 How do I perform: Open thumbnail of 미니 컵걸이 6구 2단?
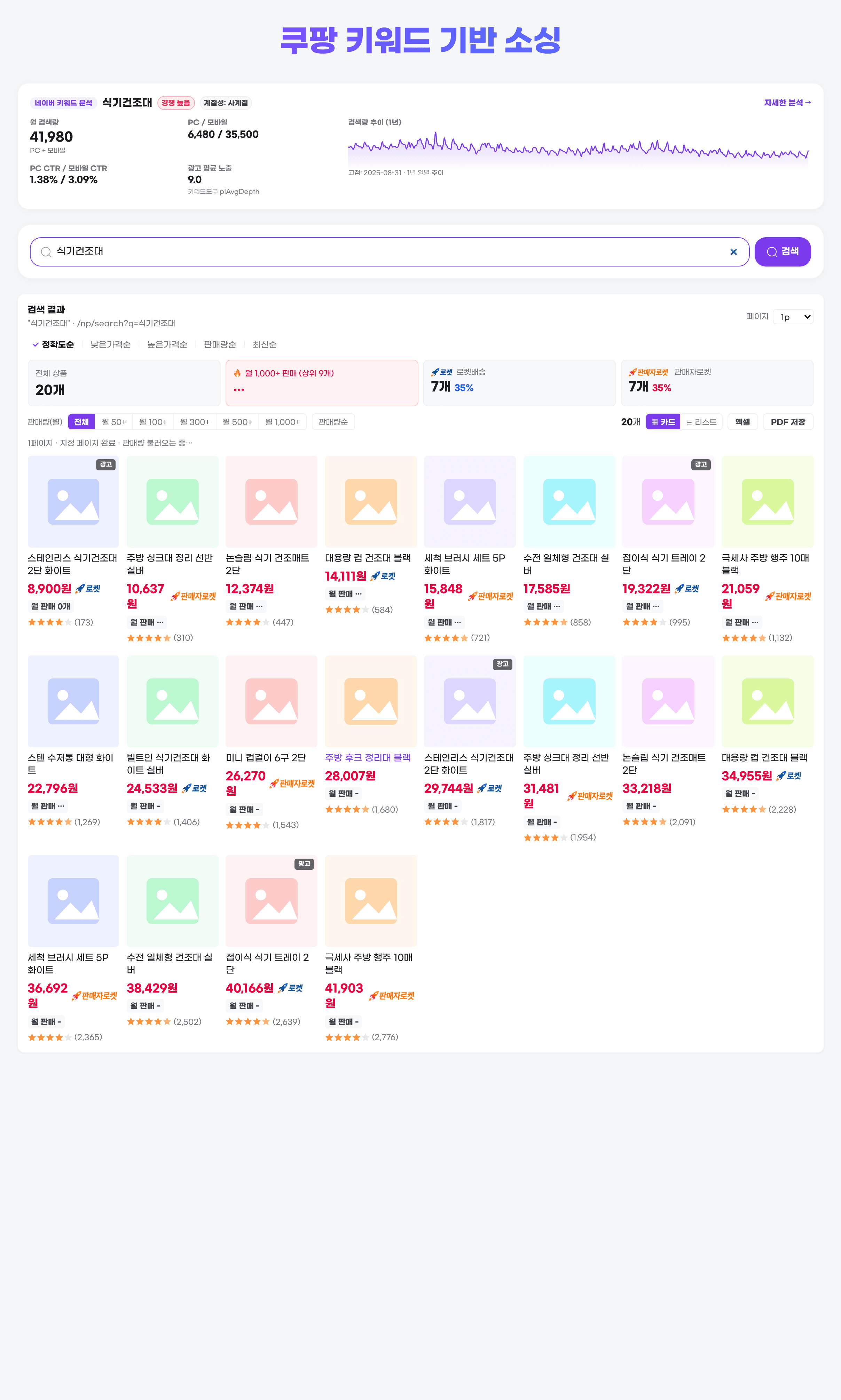pos(272,701)
